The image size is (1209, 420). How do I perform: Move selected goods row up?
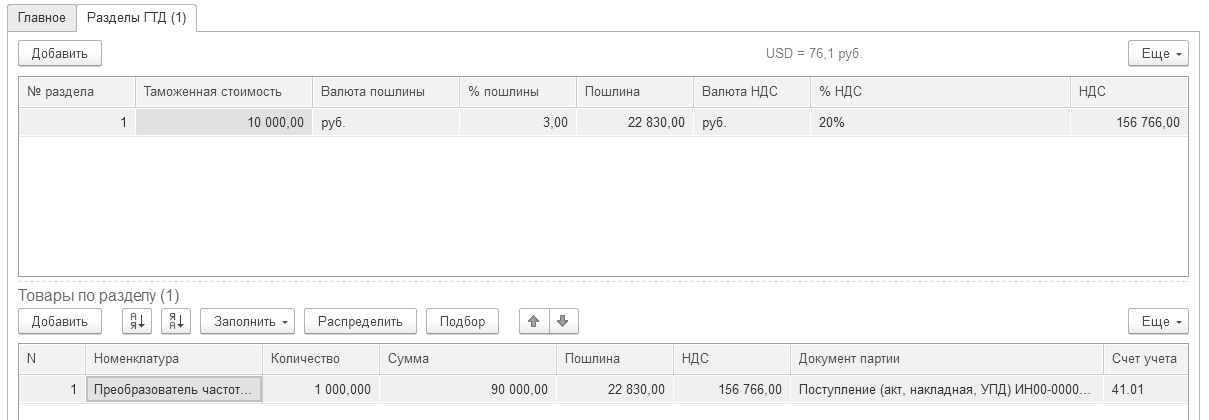[x=534, y=321]
